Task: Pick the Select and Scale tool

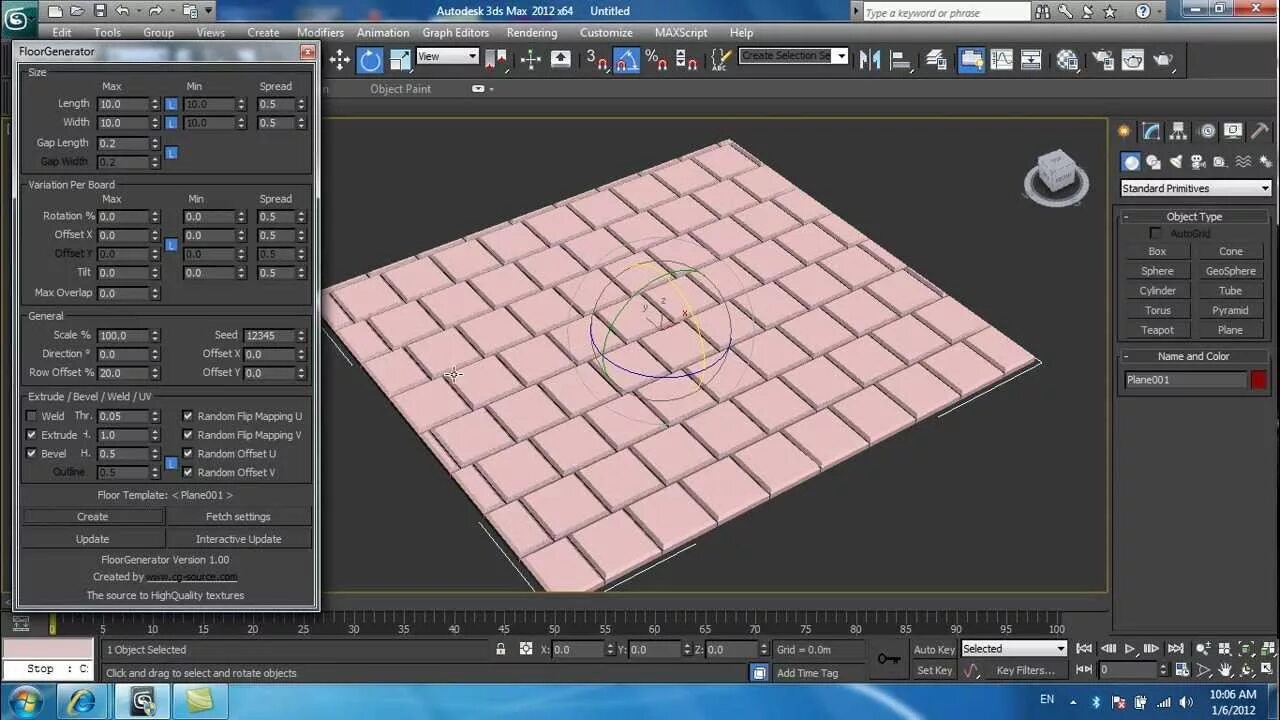Action: tap(400, 60)
